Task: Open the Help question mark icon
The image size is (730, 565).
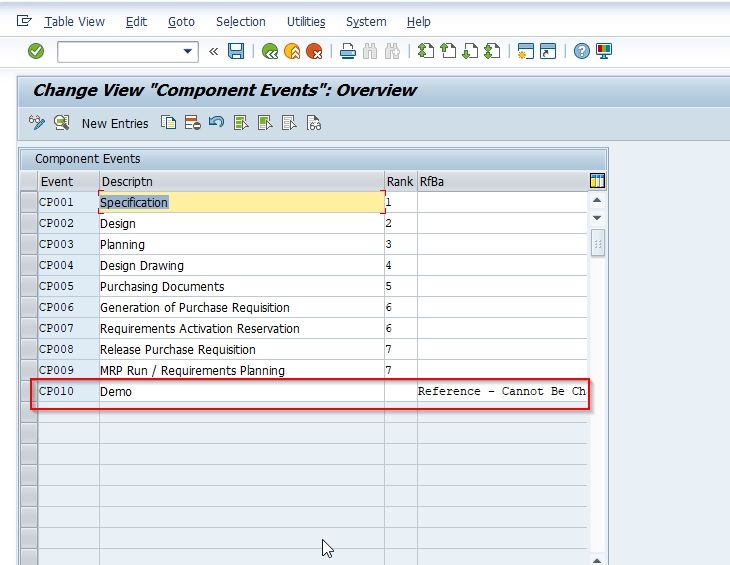Action: (581, 51)
